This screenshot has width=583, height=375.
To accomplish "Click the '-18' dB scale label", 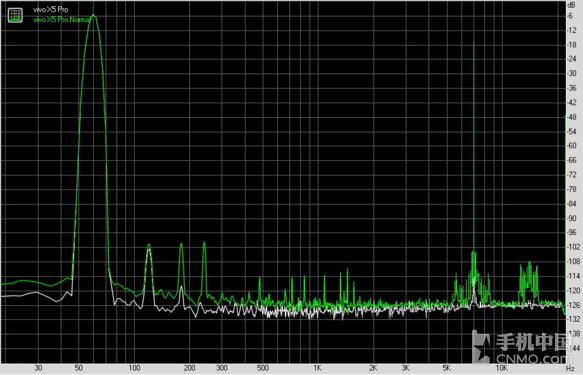I will [x=571, y=45].
